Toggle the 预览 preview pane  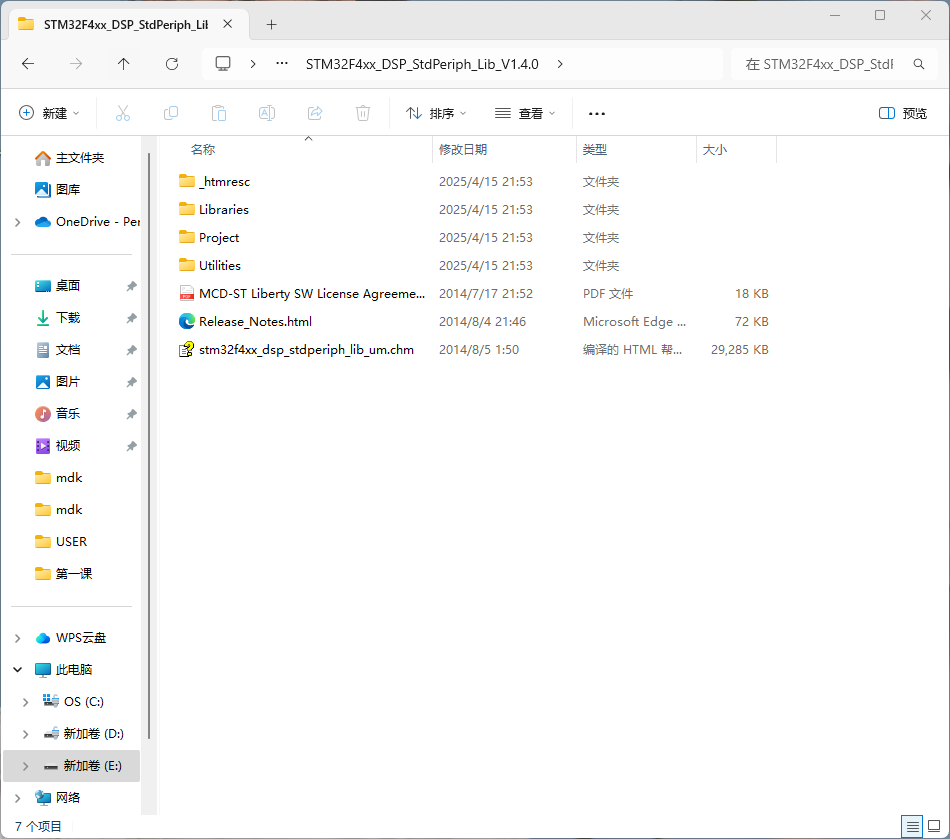(902, 113)
